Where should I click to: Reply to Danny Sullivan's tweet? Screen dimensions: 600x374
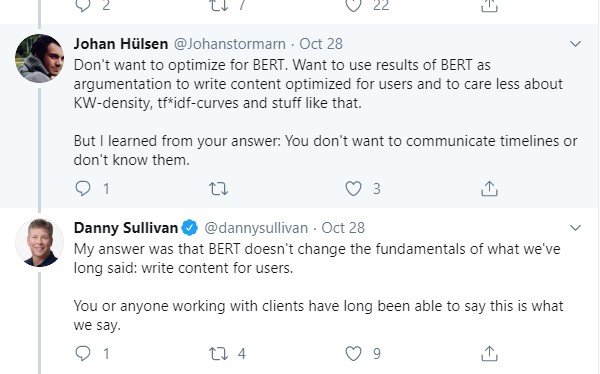(83, 353)
